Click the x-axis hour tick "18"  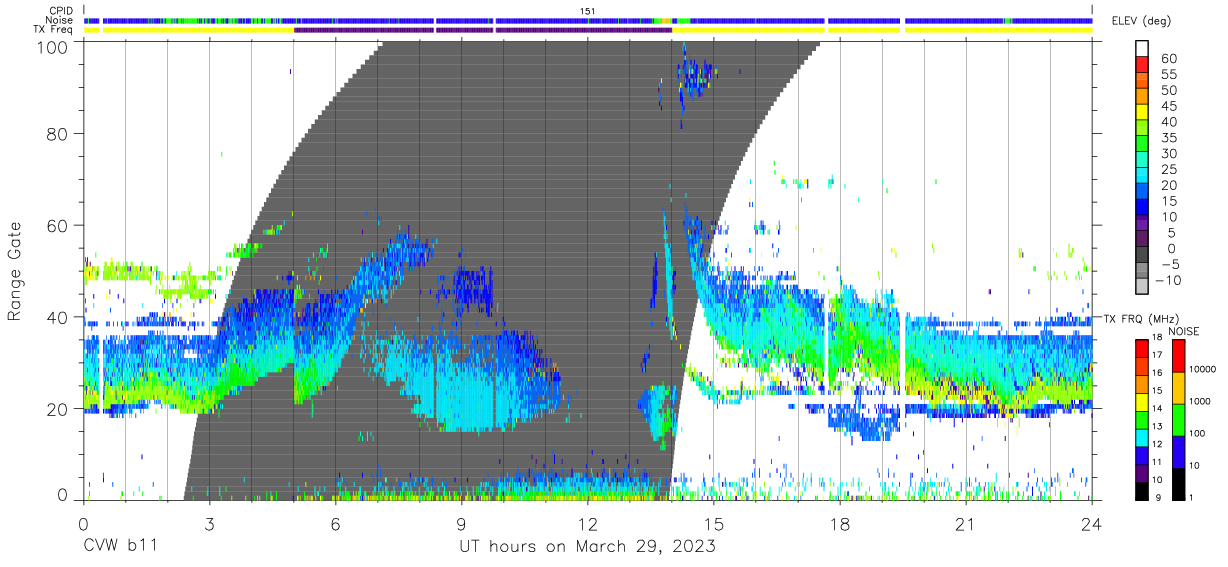(840, 524)
